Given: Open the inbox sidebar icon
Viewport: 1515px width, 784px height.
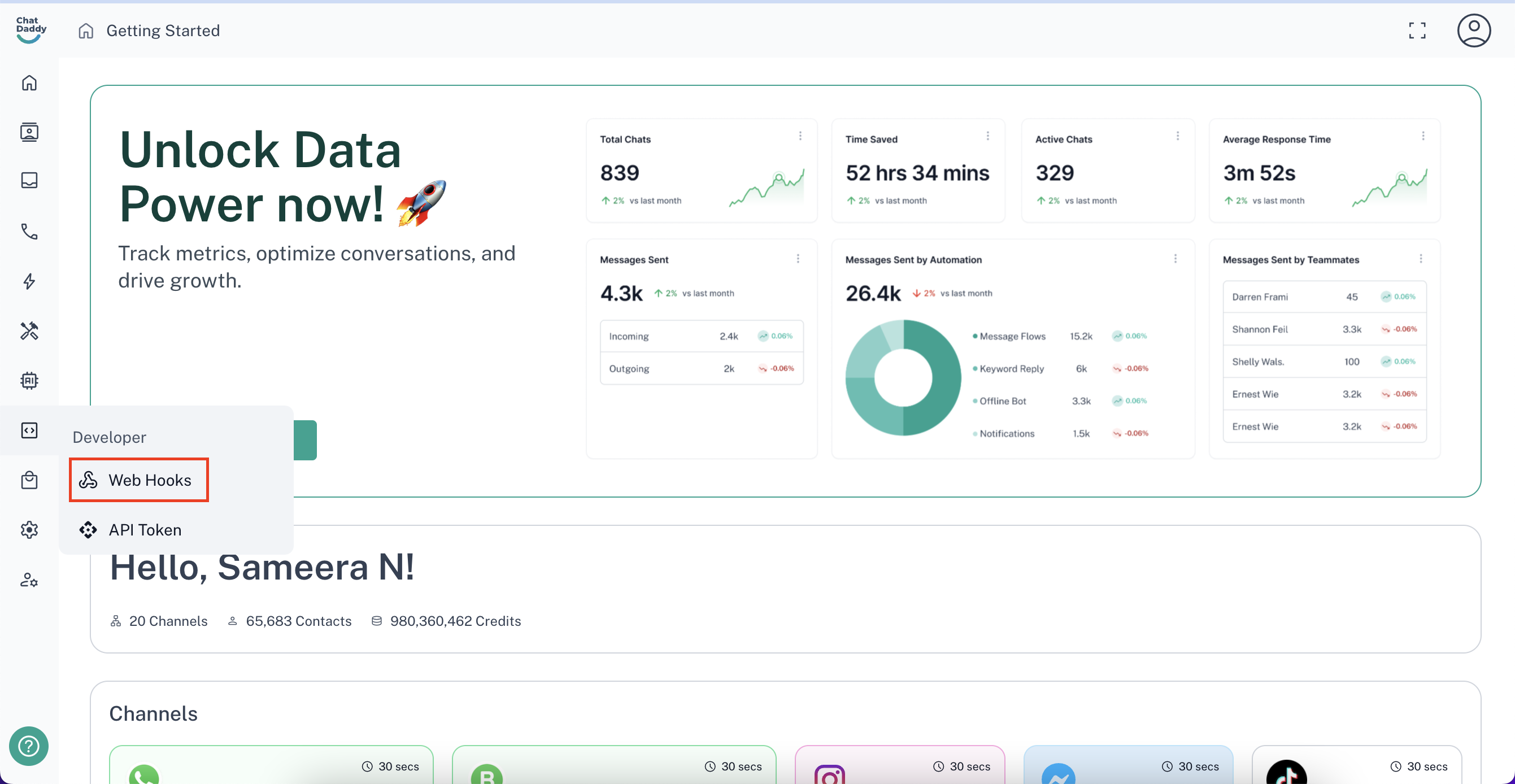Looking at the screenshot, I should tap(29, 181).
